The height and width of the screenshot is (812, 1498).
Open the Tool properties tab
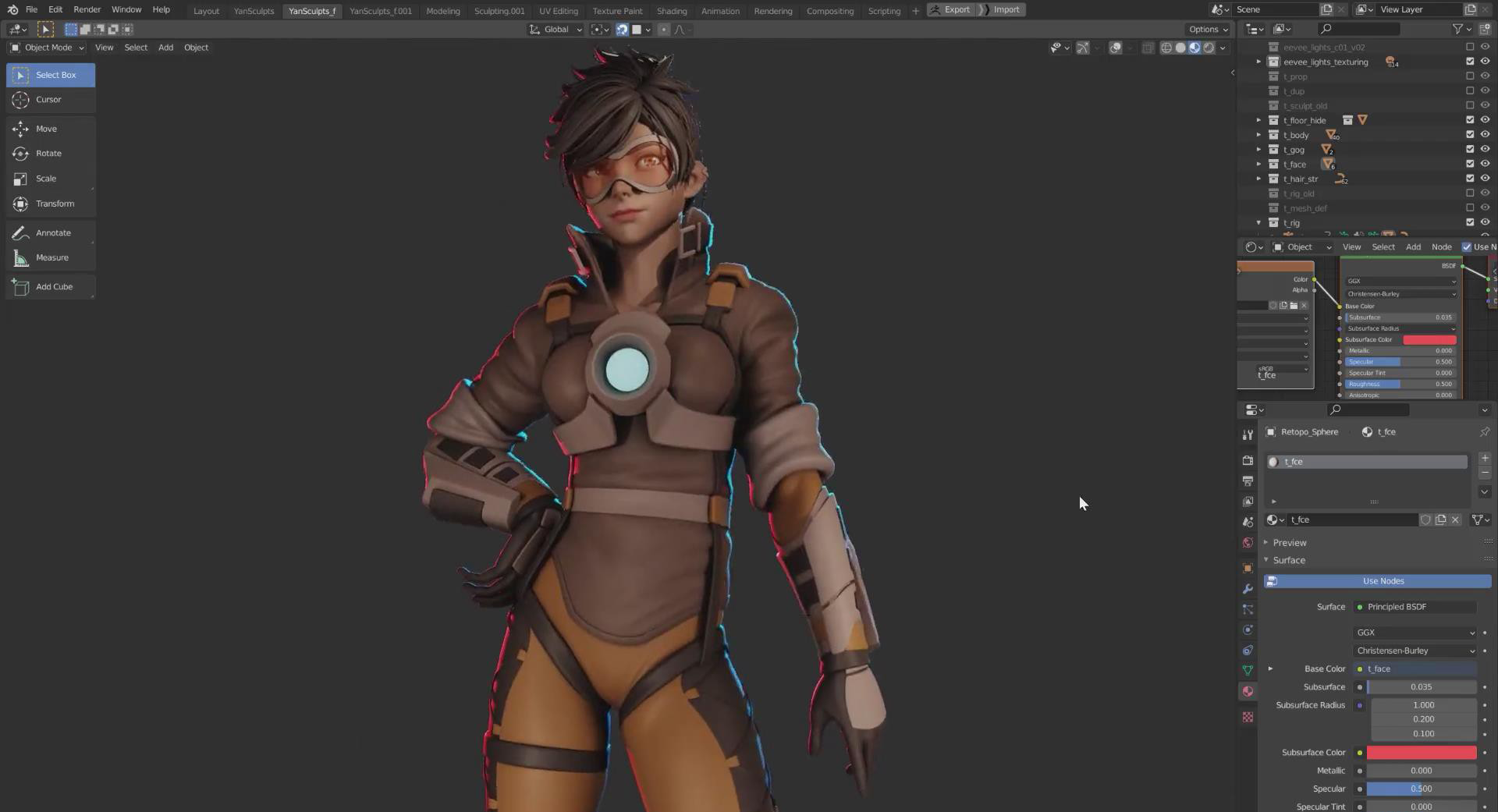point(1248,434)
